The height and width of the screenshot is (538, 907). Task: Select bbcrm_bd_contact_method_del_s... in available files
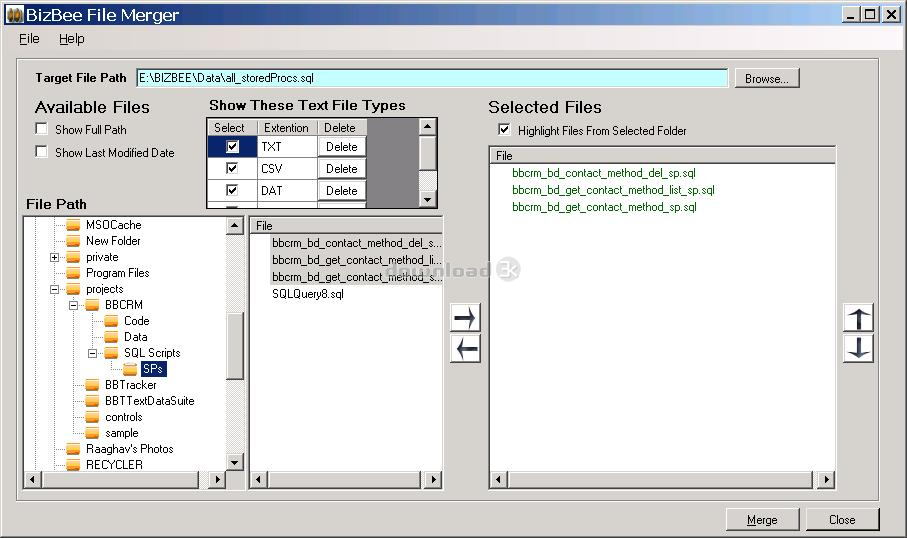pyautogui.click(x=357, y=243)
